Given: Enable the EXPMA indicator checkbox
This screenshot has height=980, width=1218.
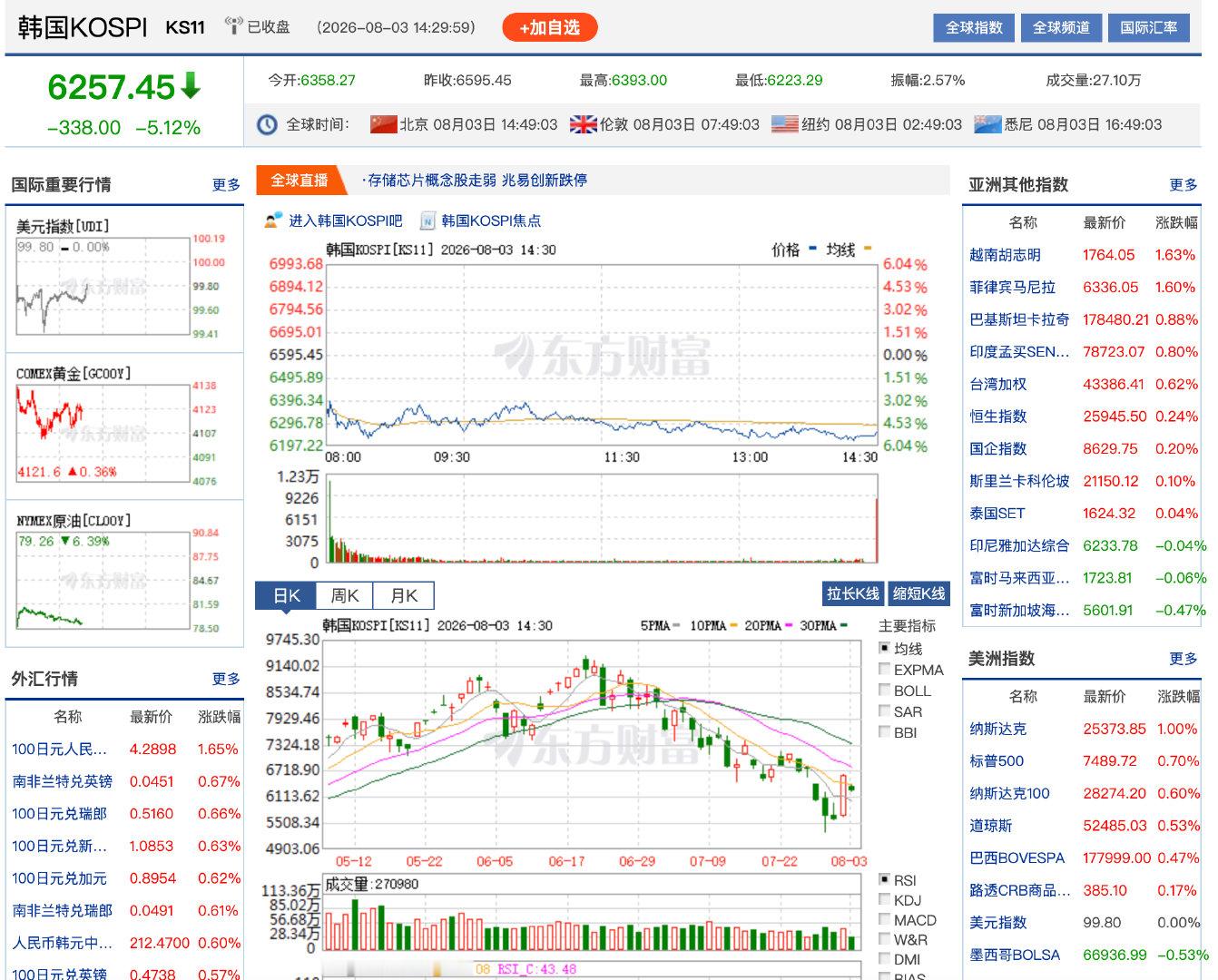Looking at the screenshot, I should [x=884, y=669].
